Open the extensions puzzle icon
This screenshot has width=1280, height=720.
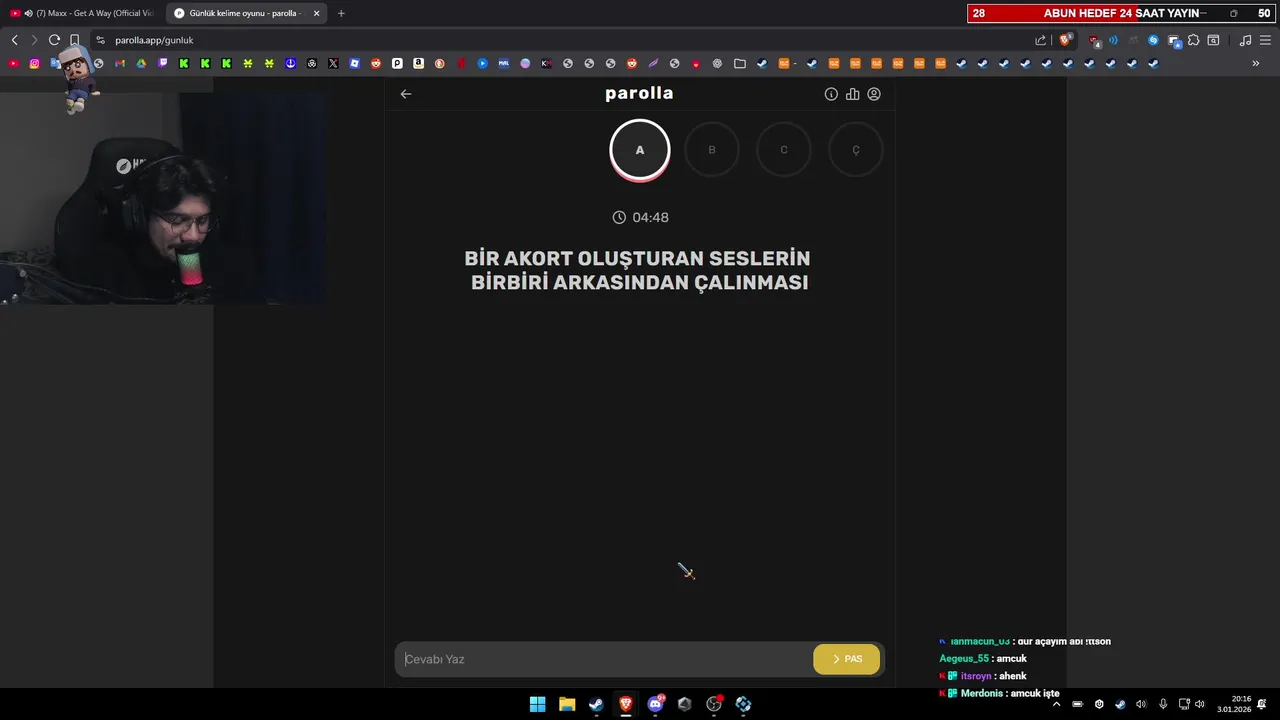1193,40
